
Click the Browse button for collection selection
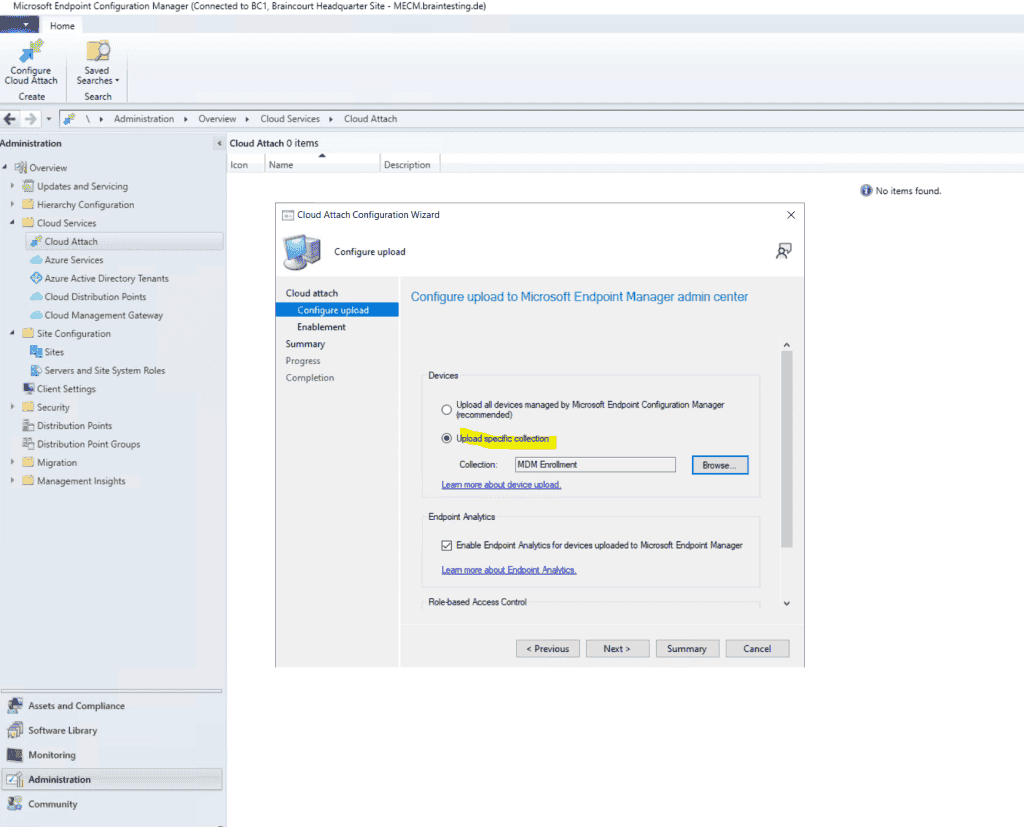[719, 464]
